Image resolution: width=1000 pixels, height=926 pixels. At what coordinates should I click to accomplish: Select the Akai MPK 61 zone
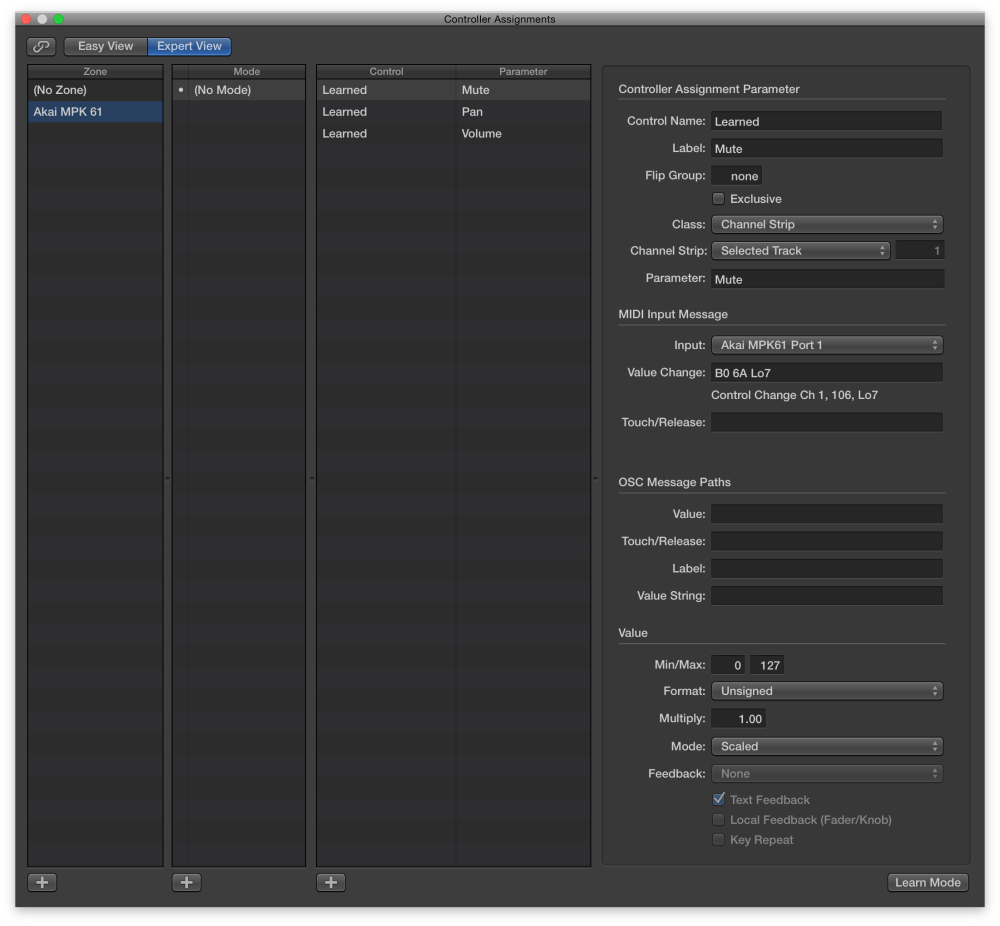click(95, 111)
